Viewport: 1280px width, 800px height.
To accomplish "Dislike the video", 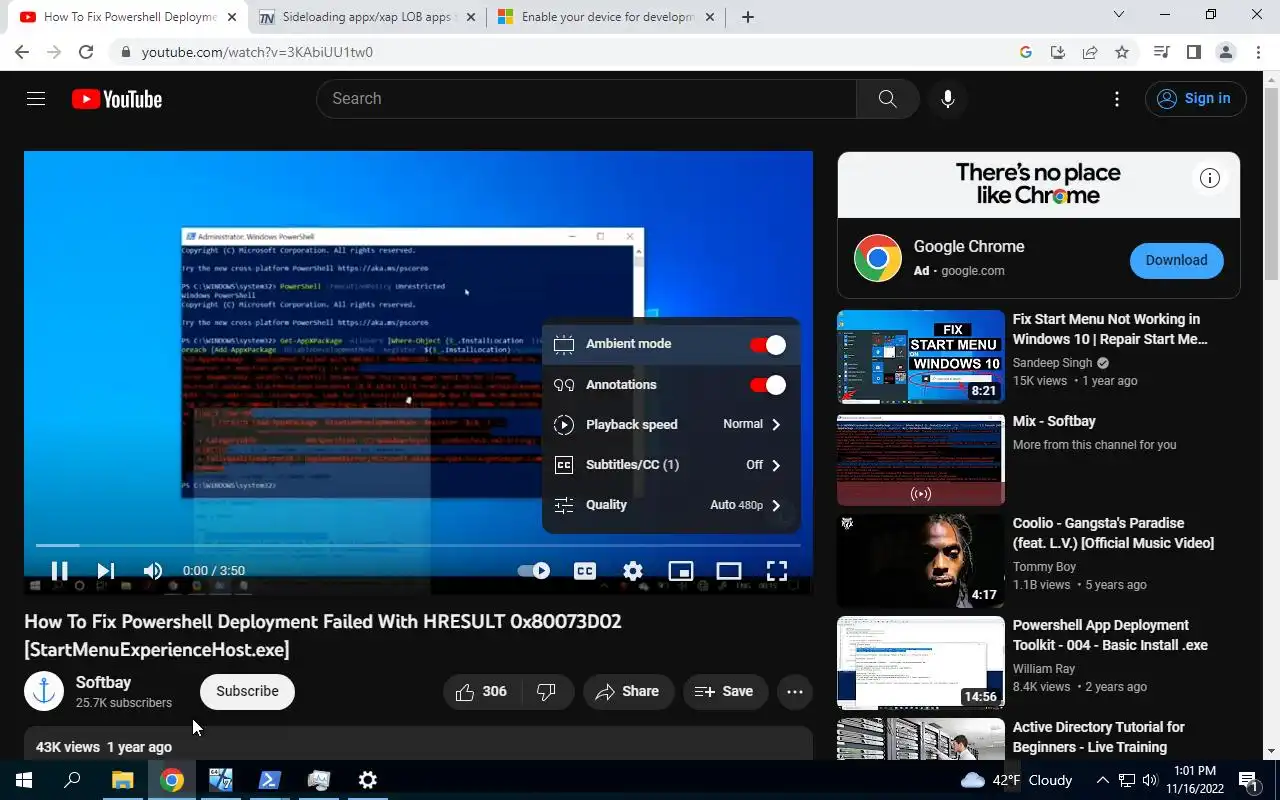I will tap(547, 692).
